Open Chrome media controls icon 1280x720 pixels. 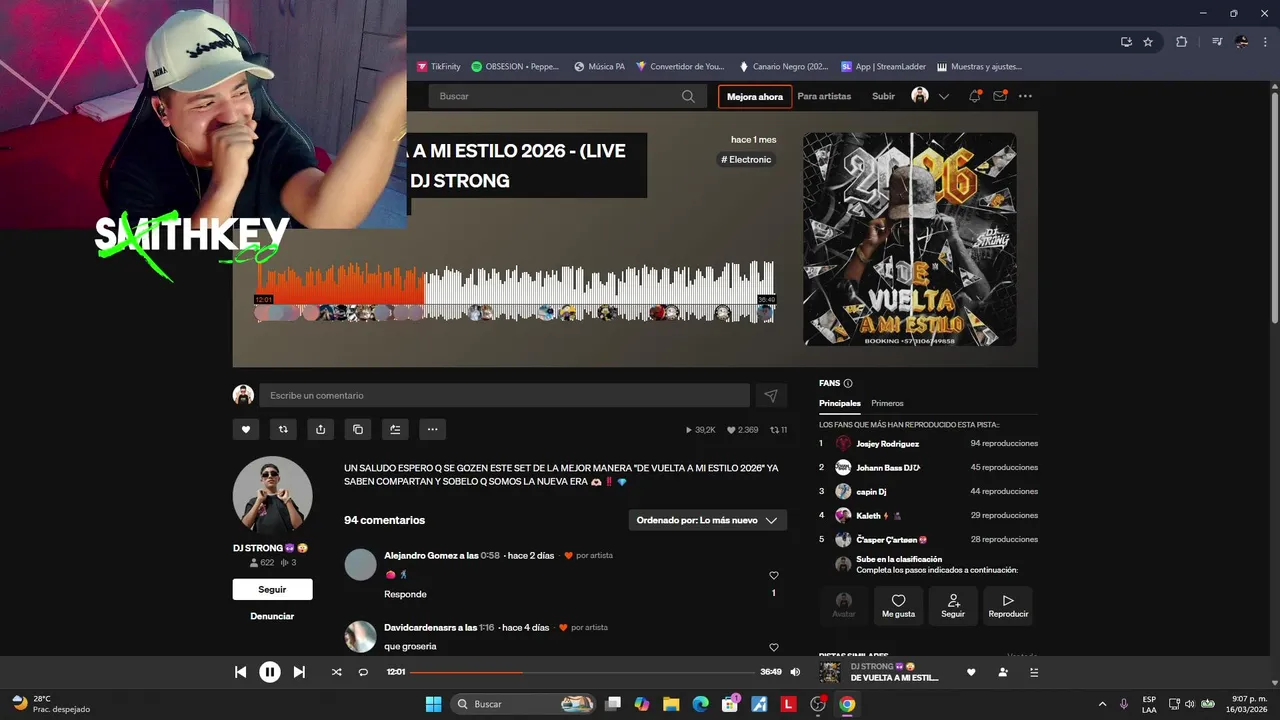tap(1217, 42)
